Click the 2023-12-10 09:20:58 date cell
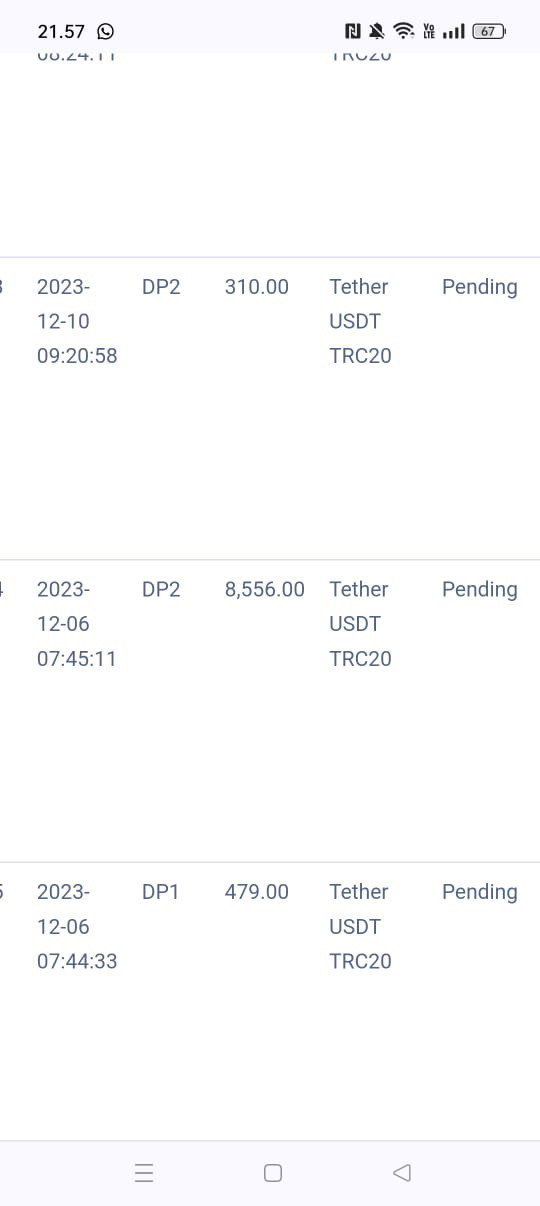The width and height of the screenshot is (540, 1206). [x=77, y=321]
